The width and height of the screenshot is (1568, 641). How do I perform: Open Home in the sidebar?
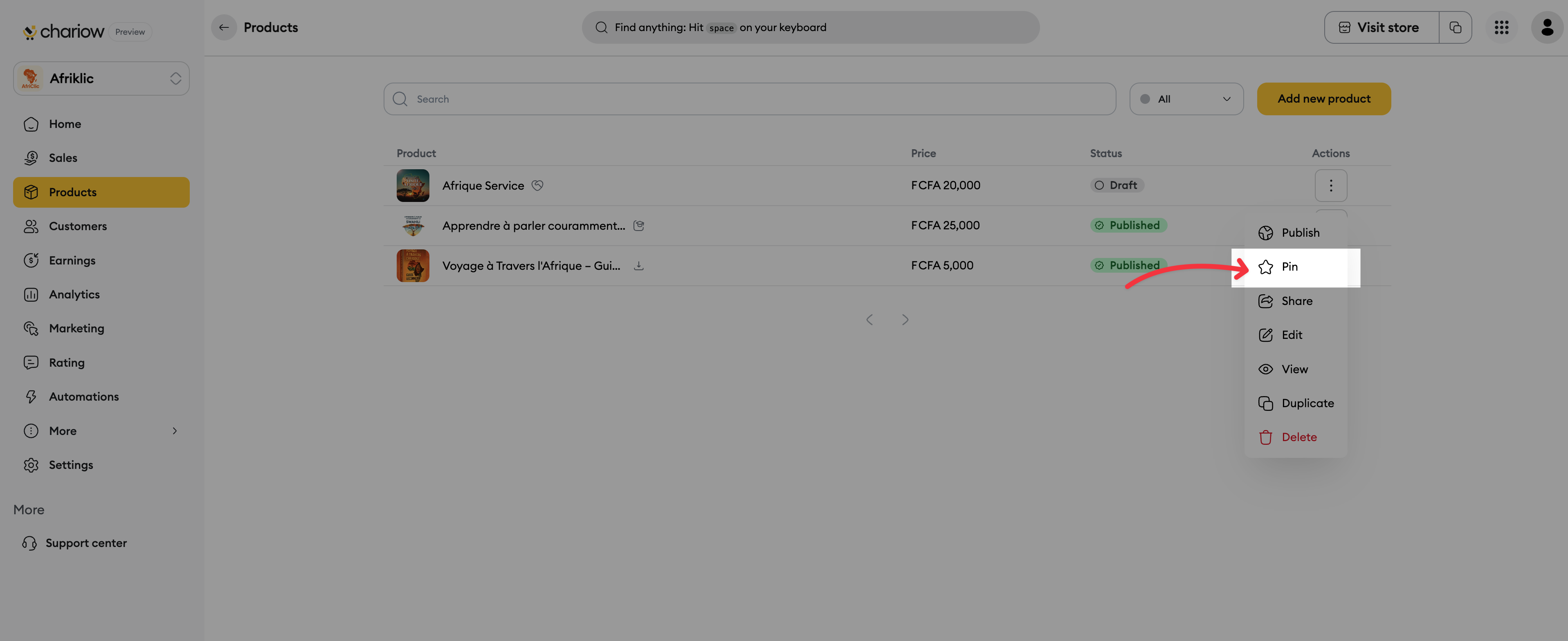101,124
